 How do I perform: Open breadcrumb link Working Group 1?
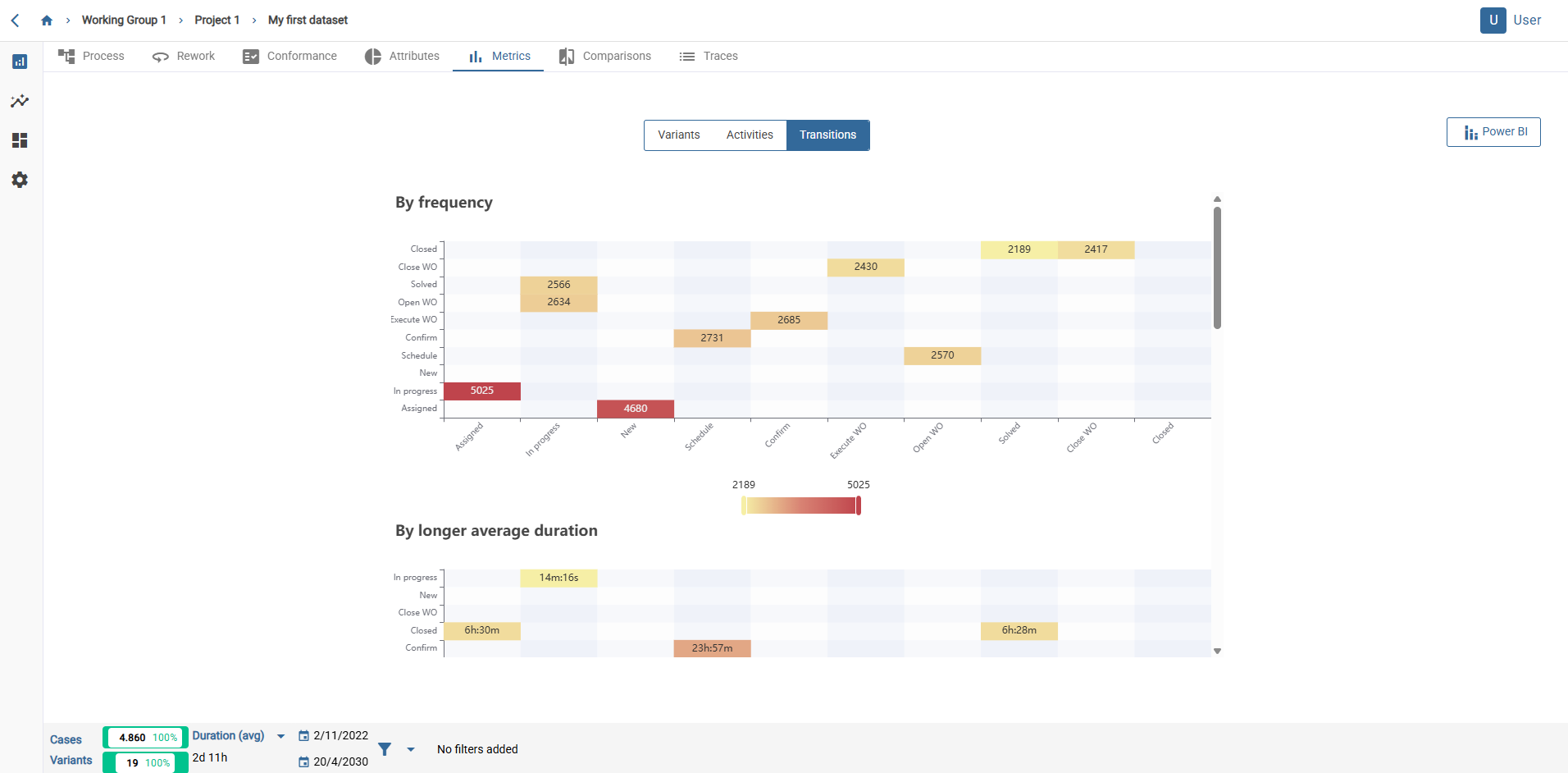pyautogui.click(x=124, y=20)
